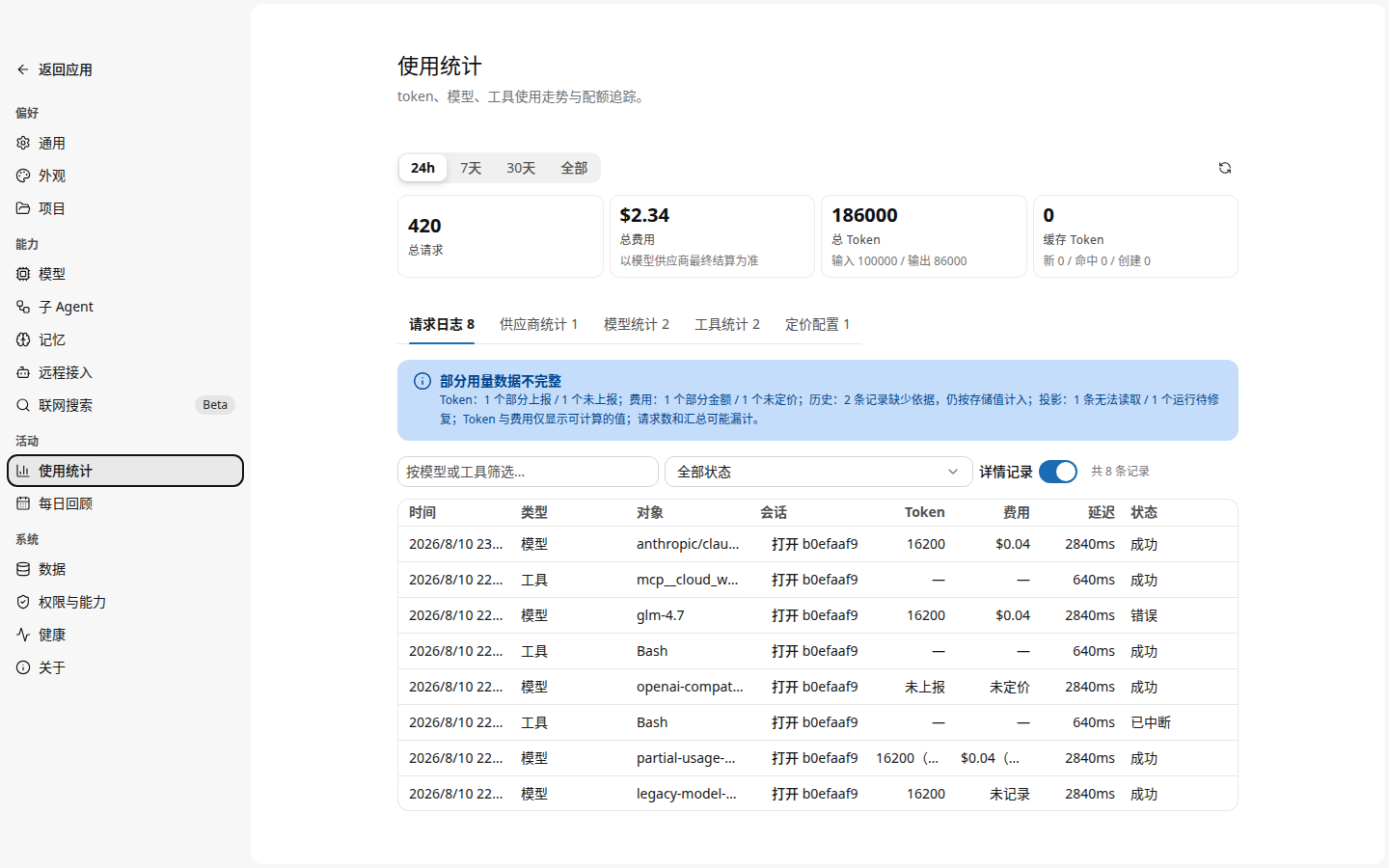Click the 通用 gear icon

pos(23,143)
